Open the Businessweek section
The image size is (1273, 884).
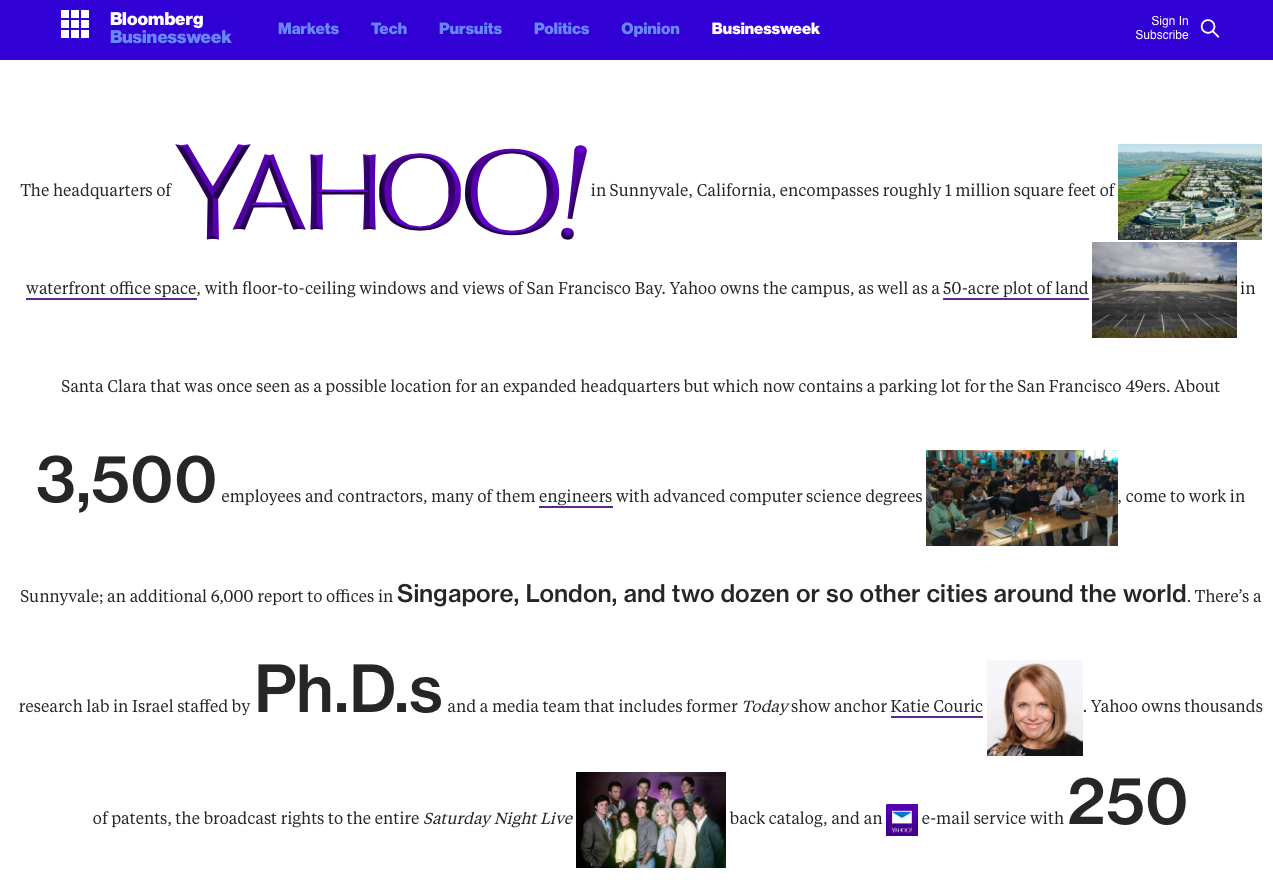766,29
